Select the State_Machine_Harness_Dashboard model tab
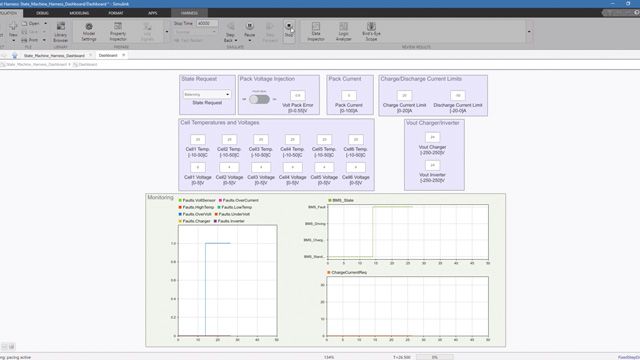640x360 pixels. [54, 55]
